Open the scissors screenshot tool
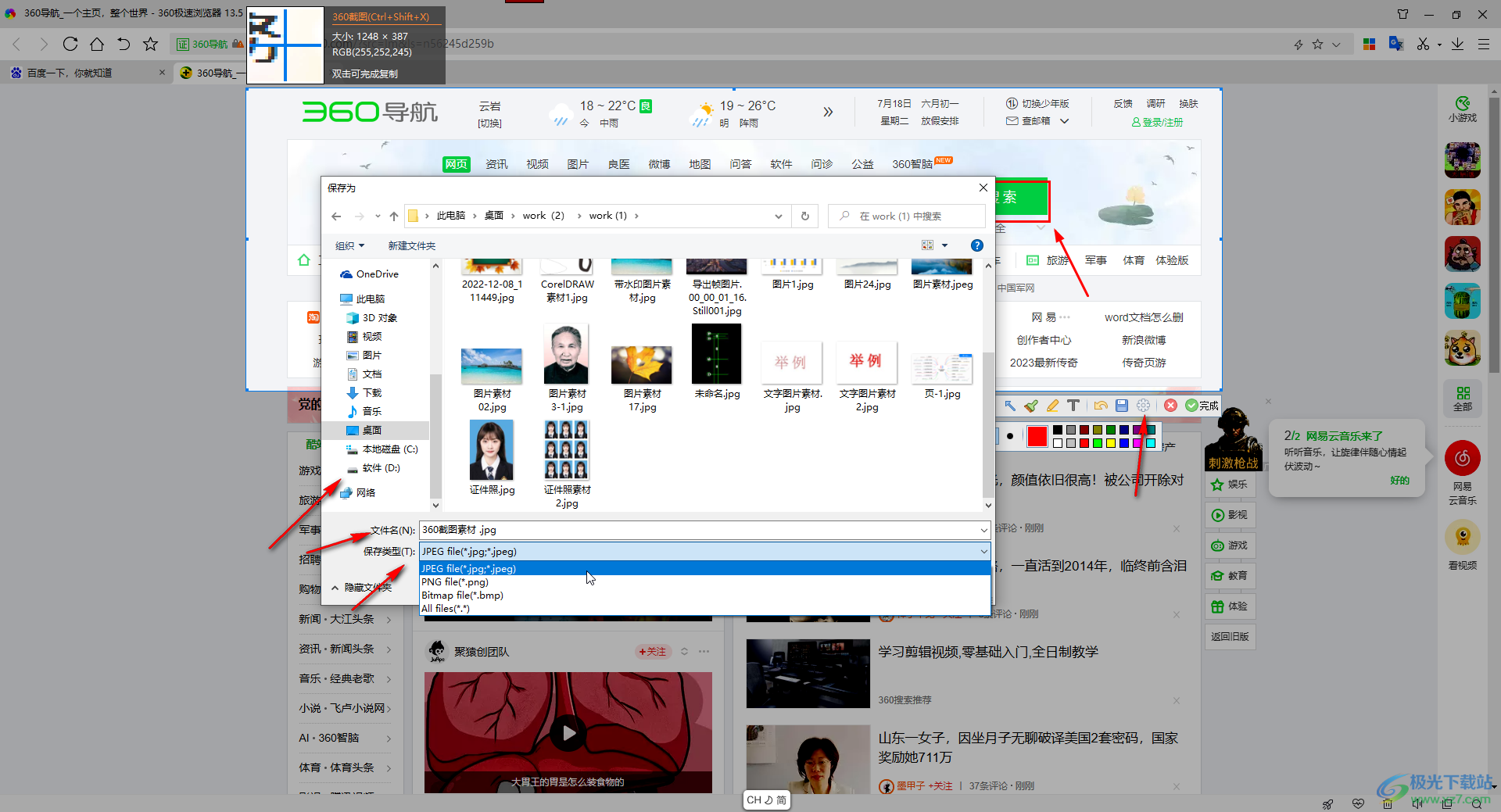This screenshot has height=812, width=1501. [x=1423, y=44]
